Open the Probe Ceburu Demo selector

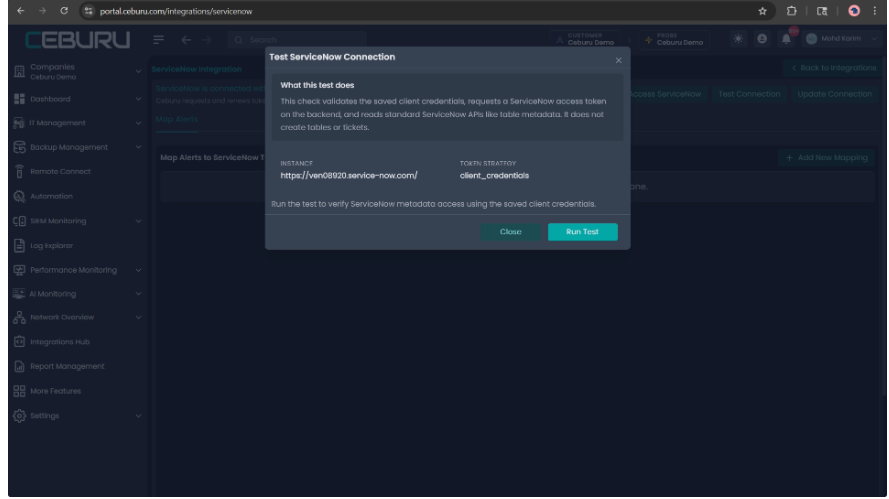[674, 39]
